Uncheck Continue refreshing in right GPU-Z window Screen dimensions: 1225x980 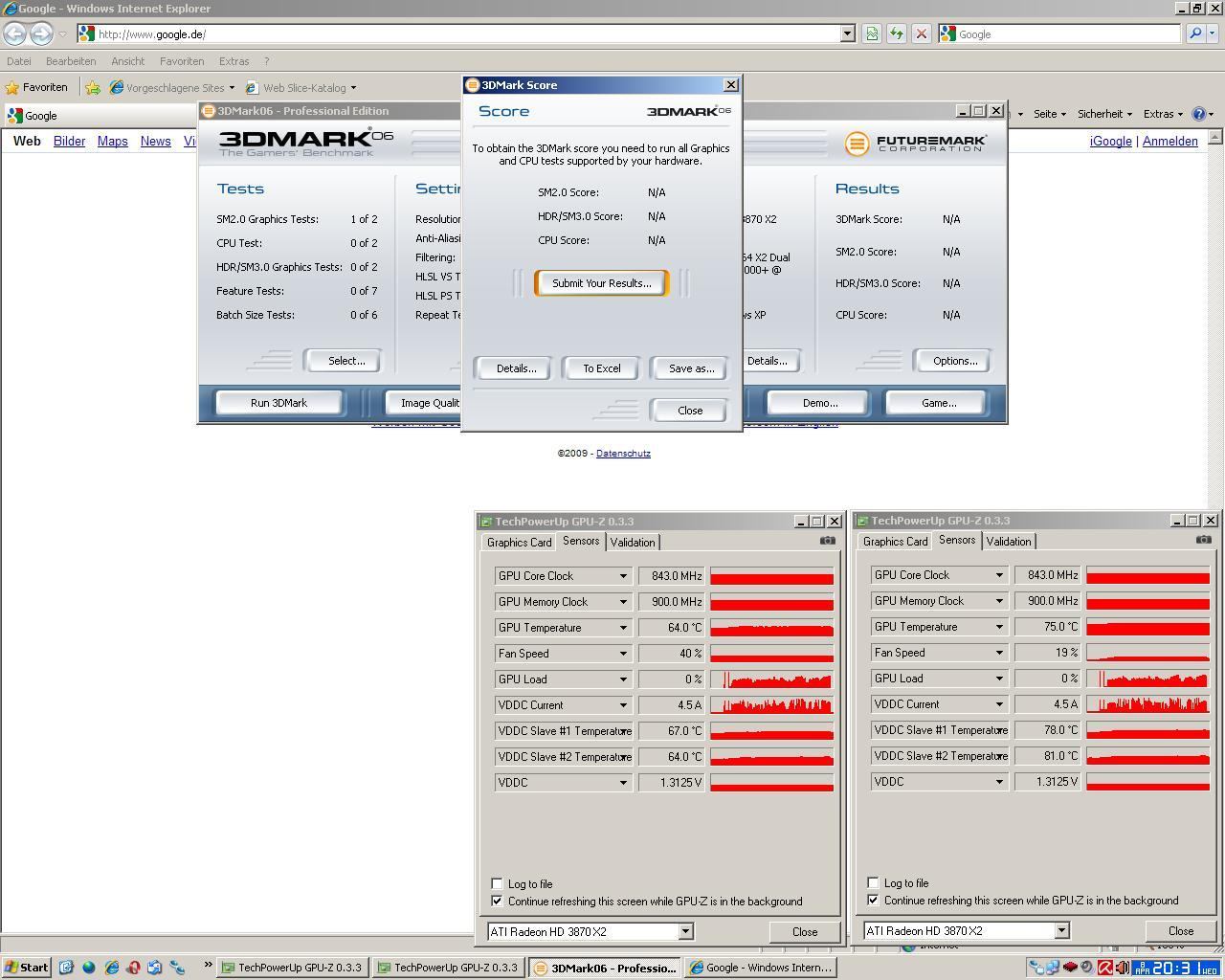point(873,901)
